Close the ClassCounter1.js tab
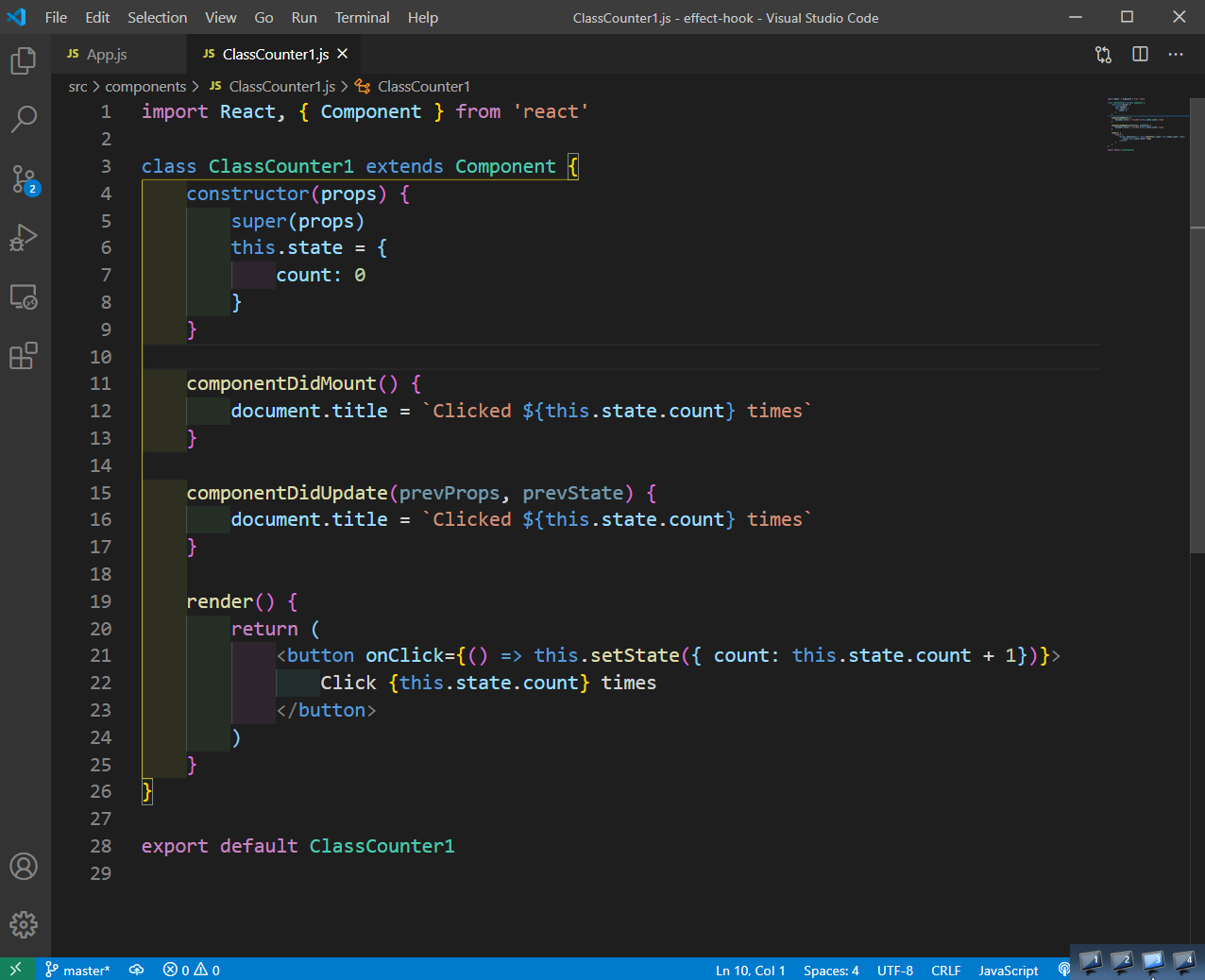The height and width of the screenshot is (980, 1205). [x=343, y=54]
